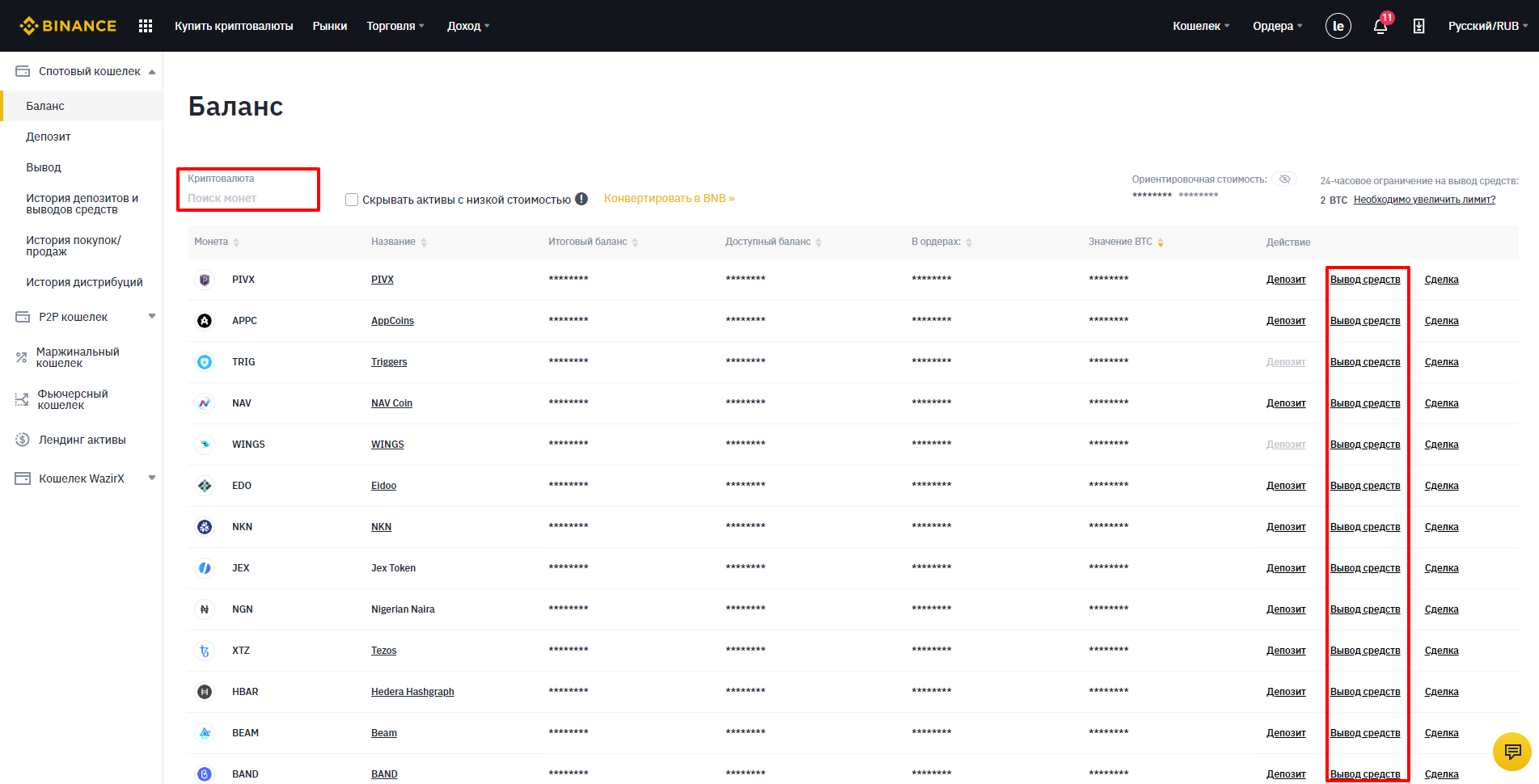
Task: Click the PIVX coin icon
Action: [x=205, y=280]
